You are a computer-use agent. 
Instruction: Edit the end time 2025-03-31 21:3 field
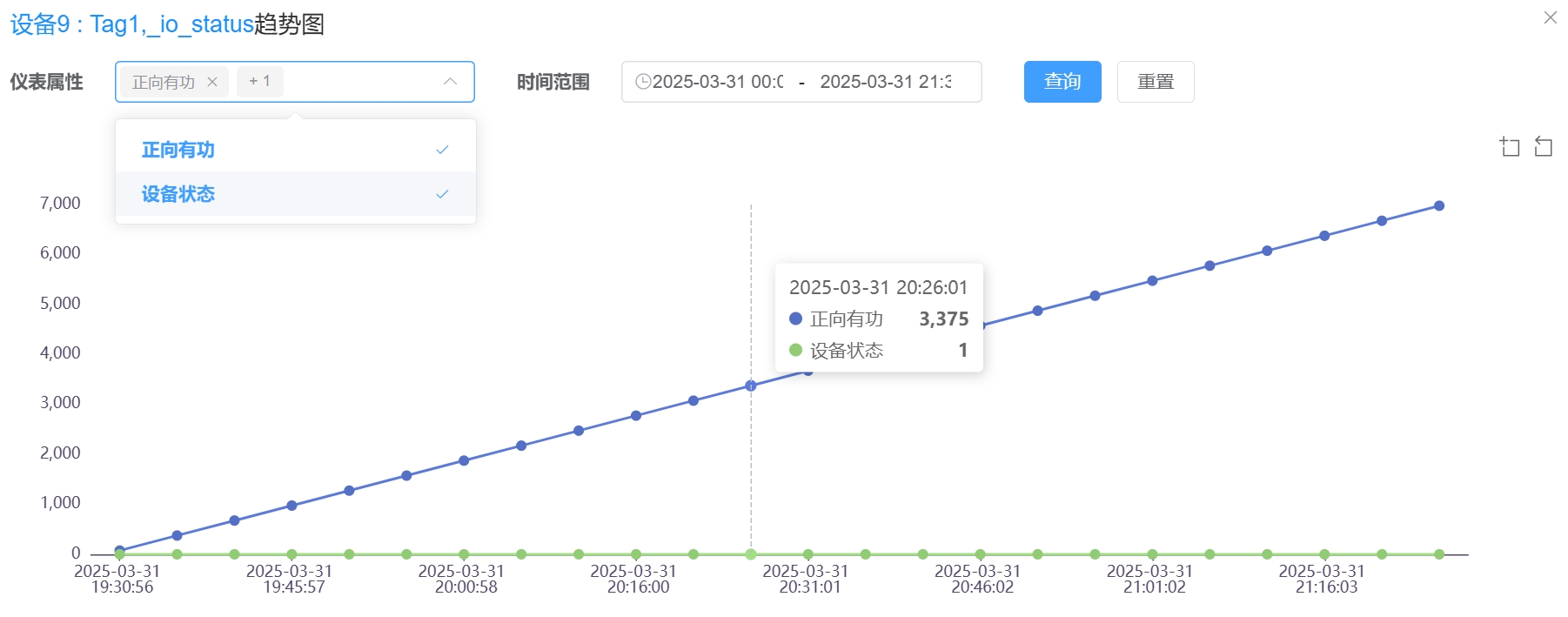(886, 82)
